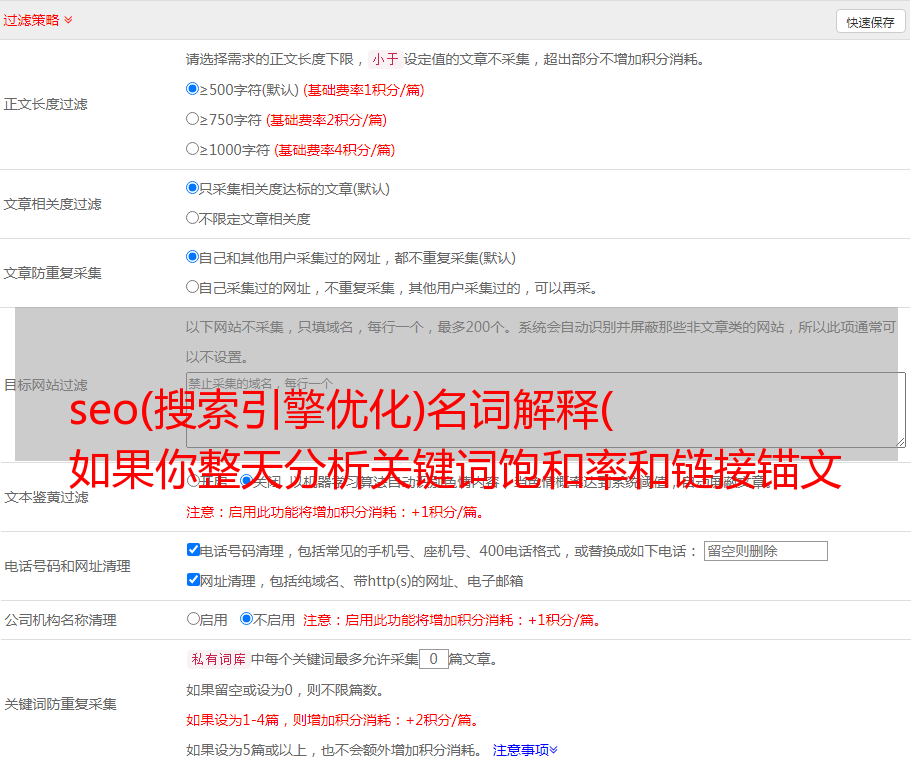This screenshot has height=768, width=912.
Task: Select 不启用 for 公司机构名称清理
Action: (x=247, y=619)
